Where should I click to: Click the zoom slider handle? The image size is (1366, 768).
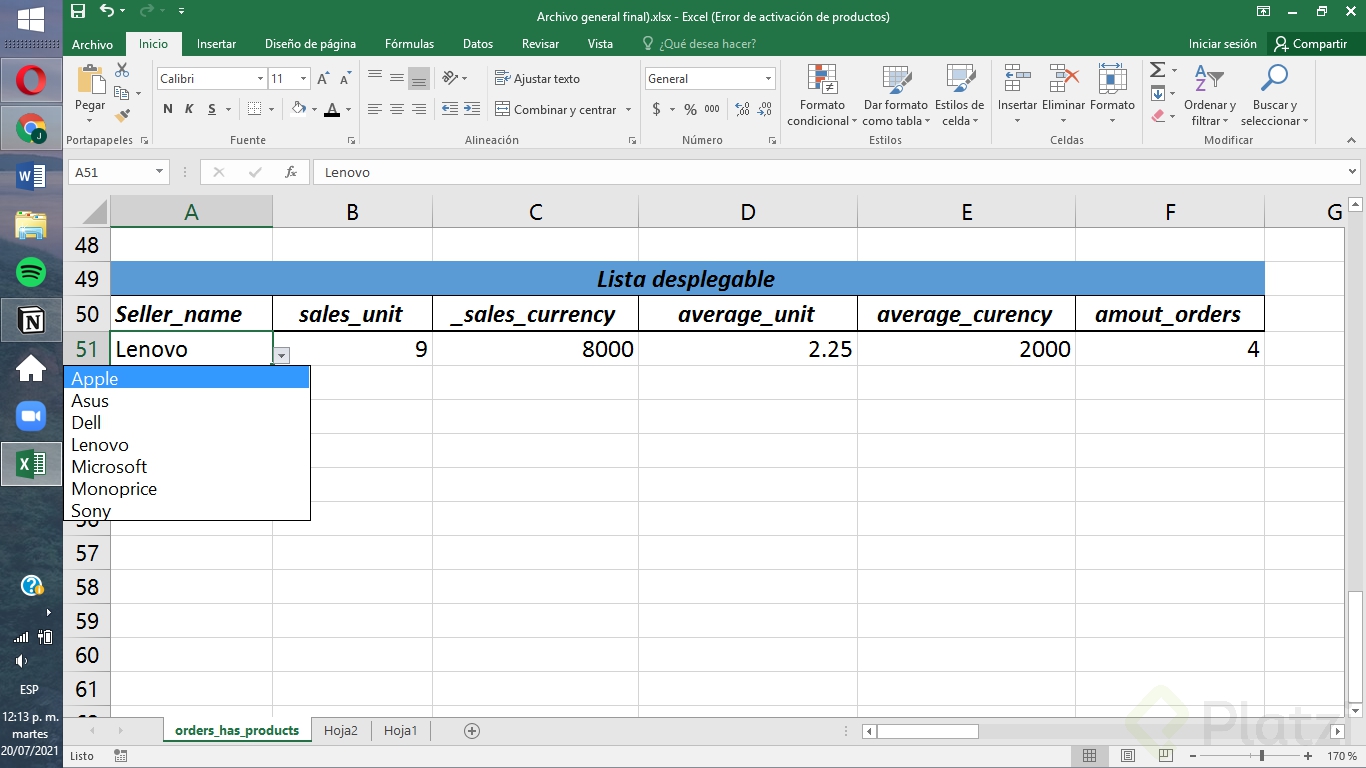pos(1262,756)
